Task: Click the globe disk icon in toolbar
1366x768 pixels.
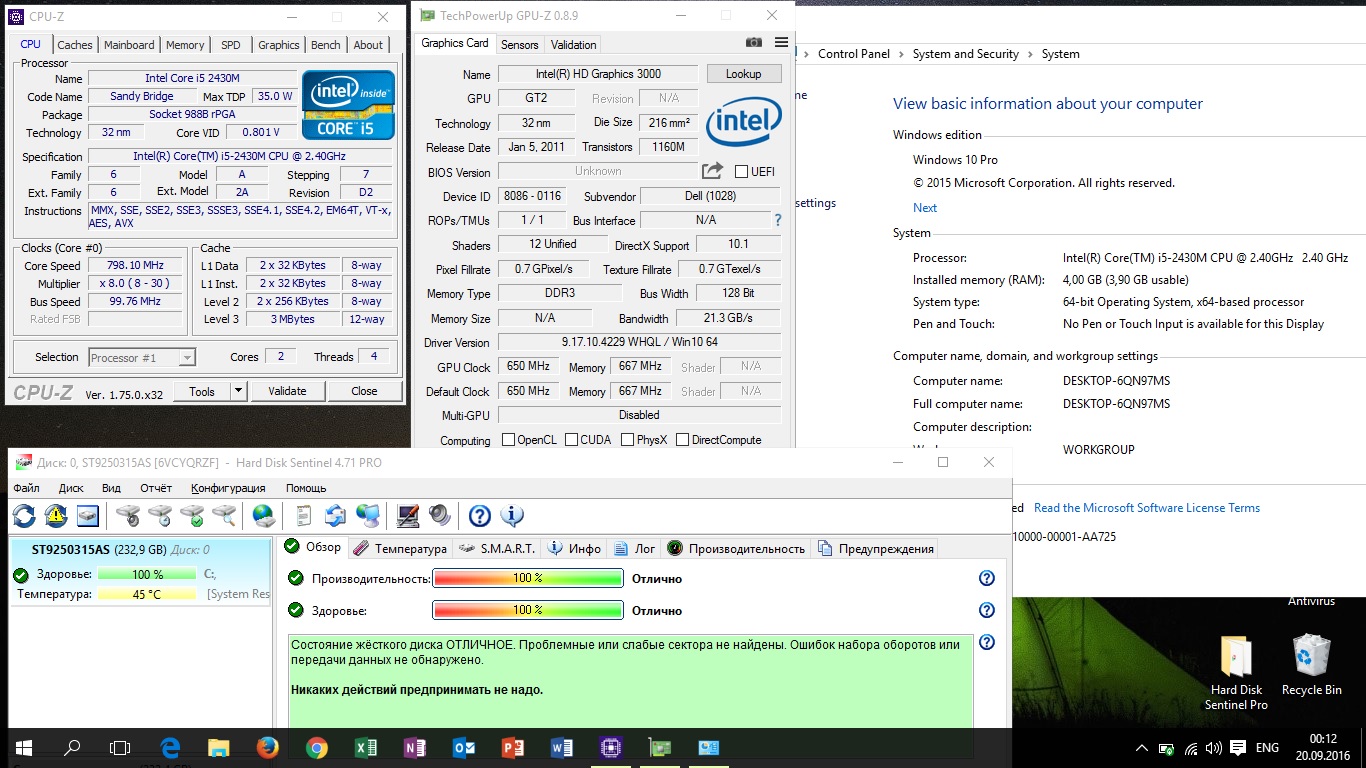Action: click(x=264, y=516)
